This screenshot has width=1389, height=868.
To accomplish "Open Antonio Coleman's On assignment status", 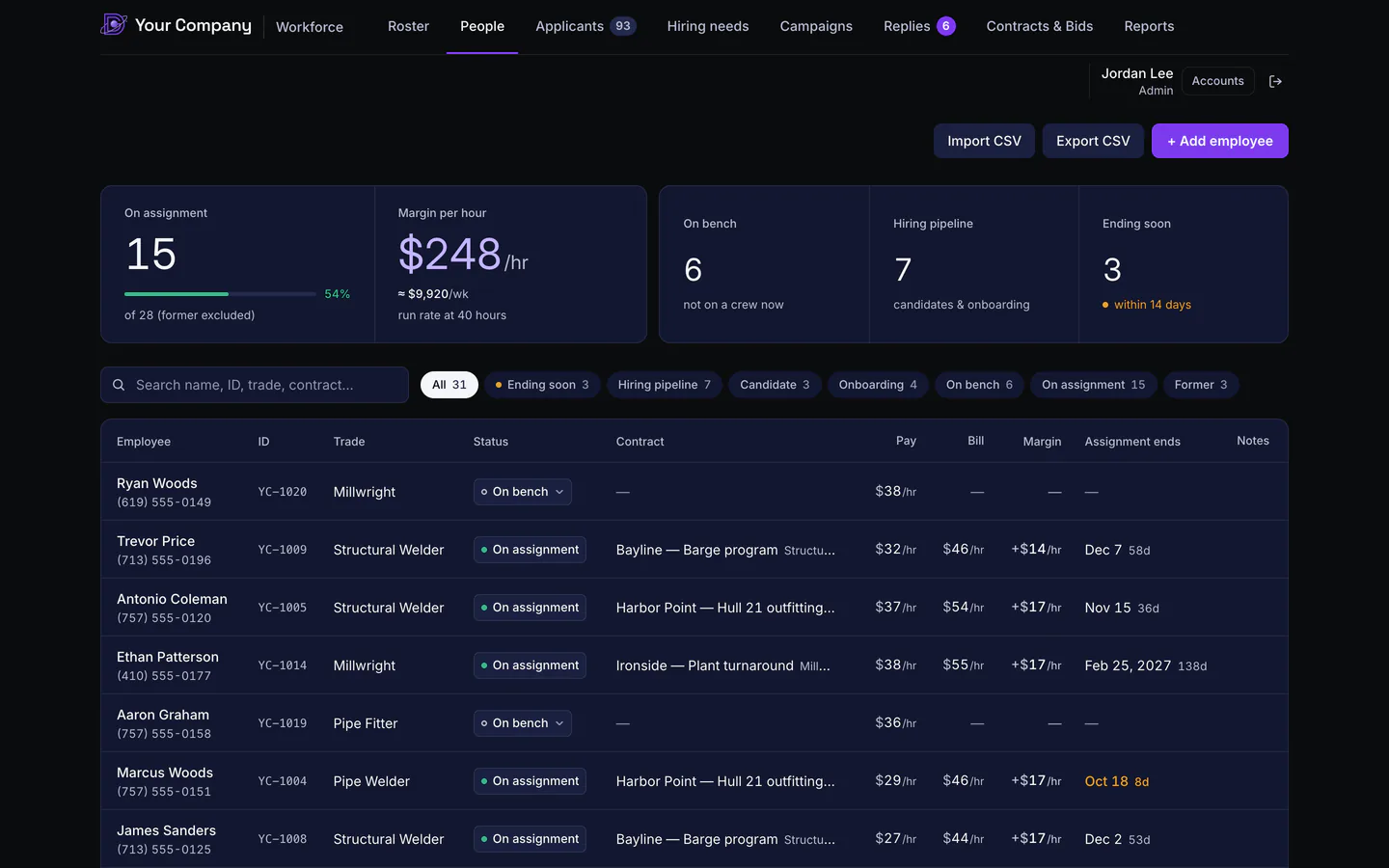I will coord(530,608).
